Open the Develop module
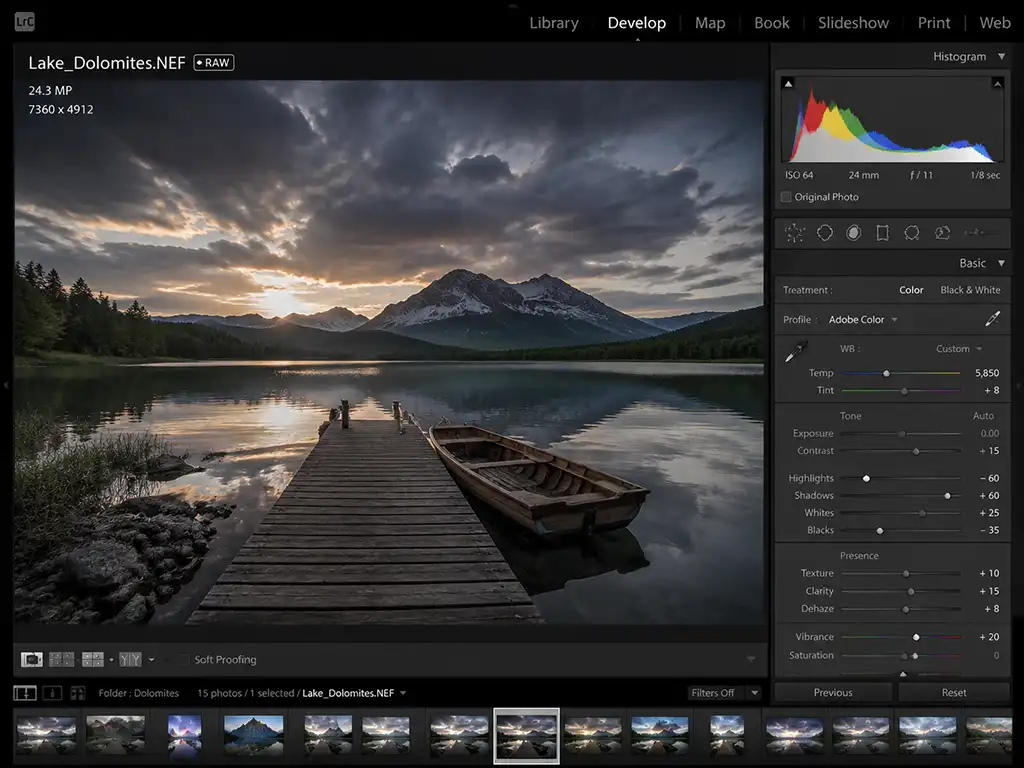The height and width of the screenshot is (768, 1024). (x=637, y=23)
